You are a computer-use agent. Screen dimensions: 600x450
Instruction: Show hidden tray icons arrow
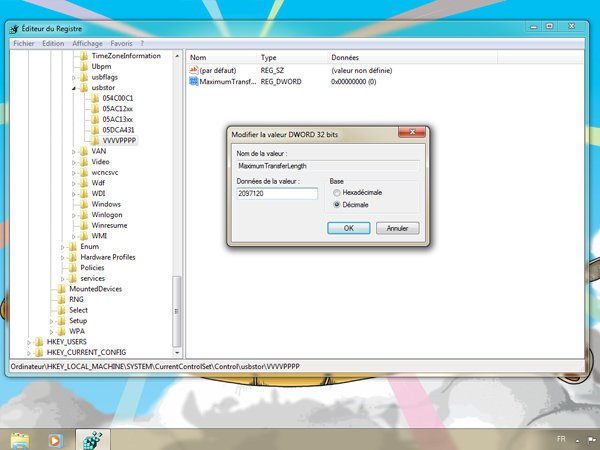click(x=578, y=440)
